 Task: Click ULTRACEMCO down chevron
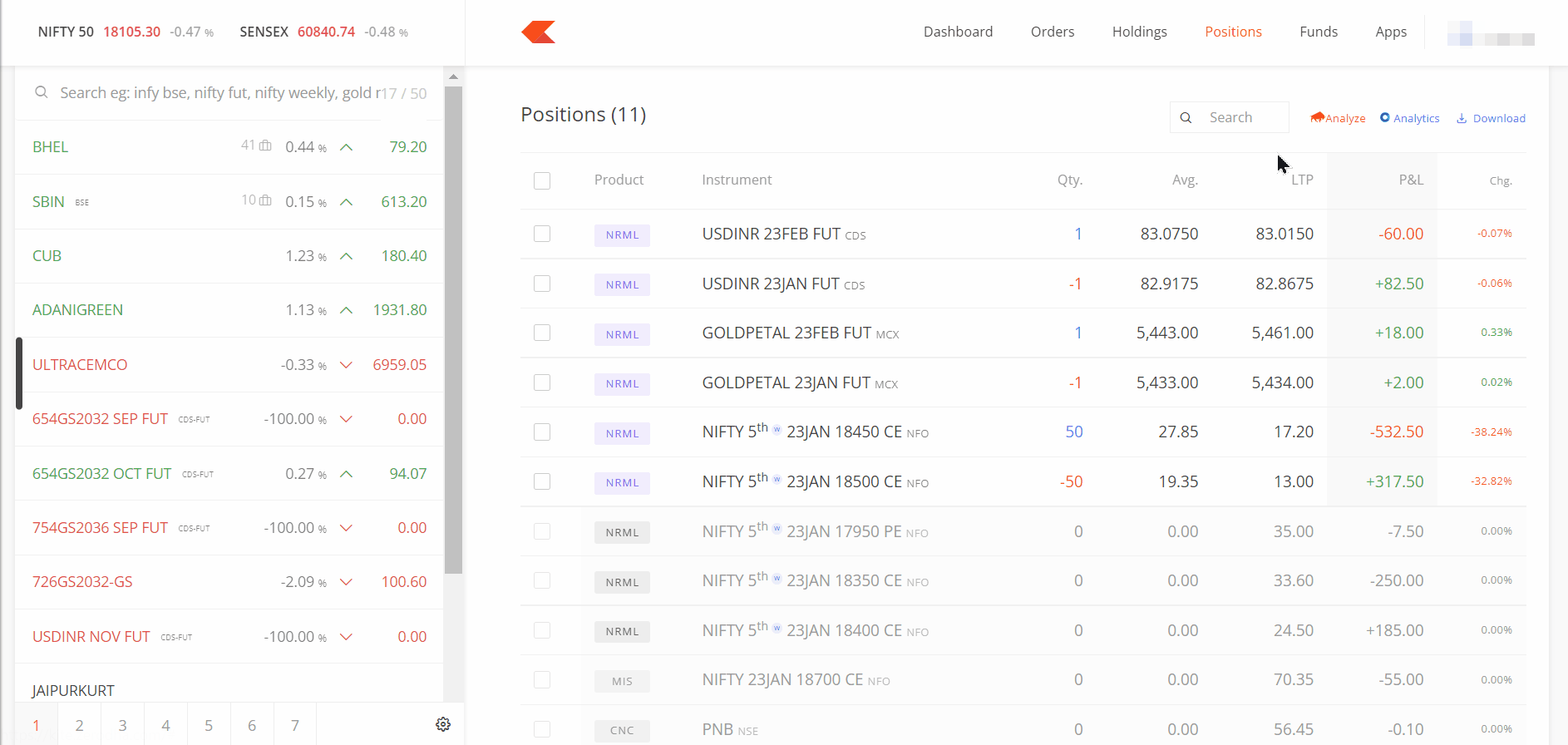click(347, 365)
